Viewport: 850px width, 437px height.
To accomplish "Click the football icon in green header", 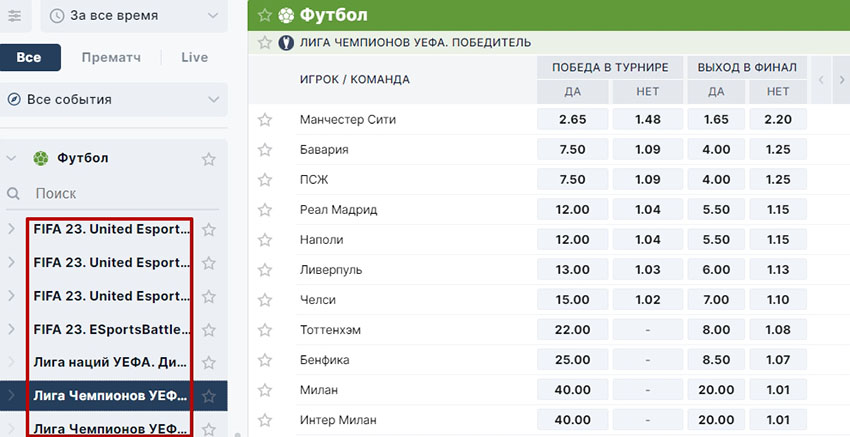I will click(286, 15).
